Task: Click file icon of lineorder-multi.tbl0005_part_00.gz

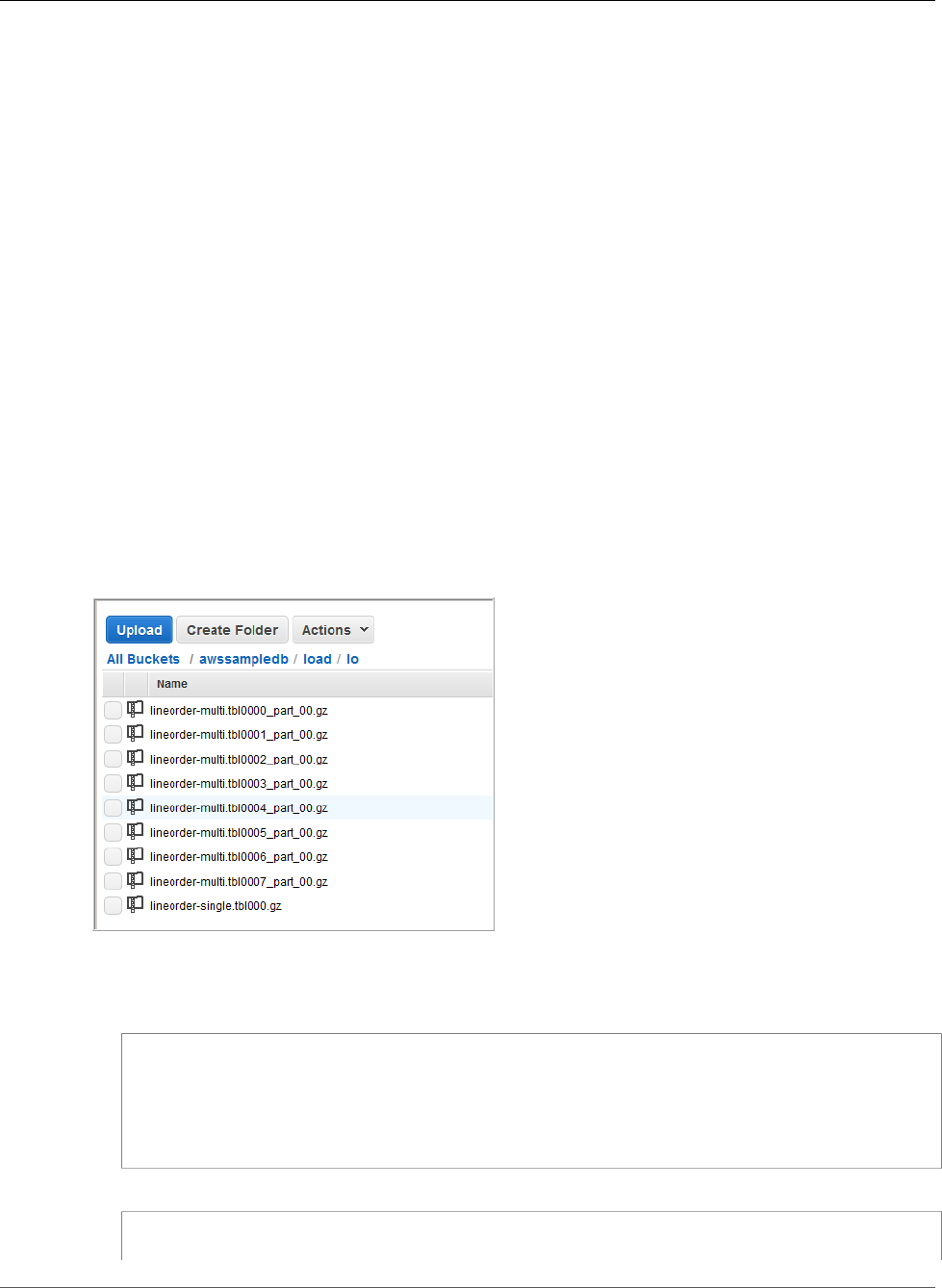Action: pyautogui.click(x=136, y=831)
